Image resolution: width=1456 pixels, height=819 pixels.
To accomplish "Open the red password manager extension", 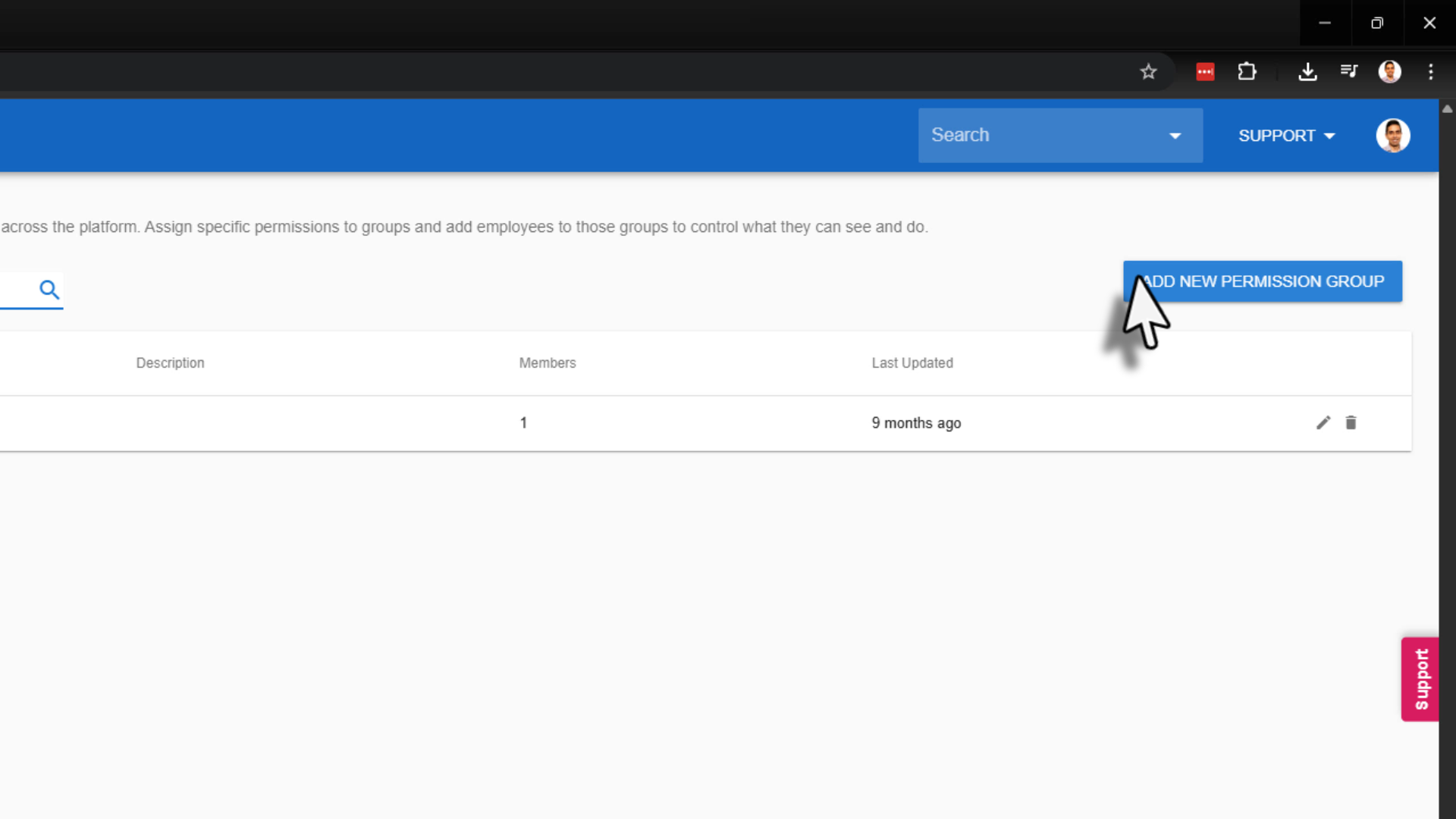I will (x=1205, y=72).
